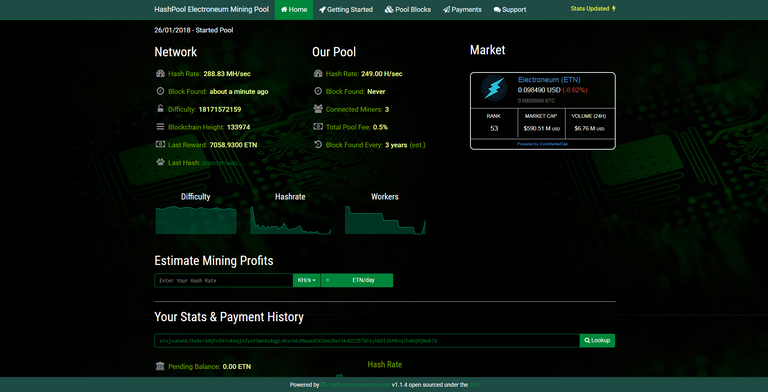Open the Home tab
Screen dimensions: 768x392
(x=294, y=10)
